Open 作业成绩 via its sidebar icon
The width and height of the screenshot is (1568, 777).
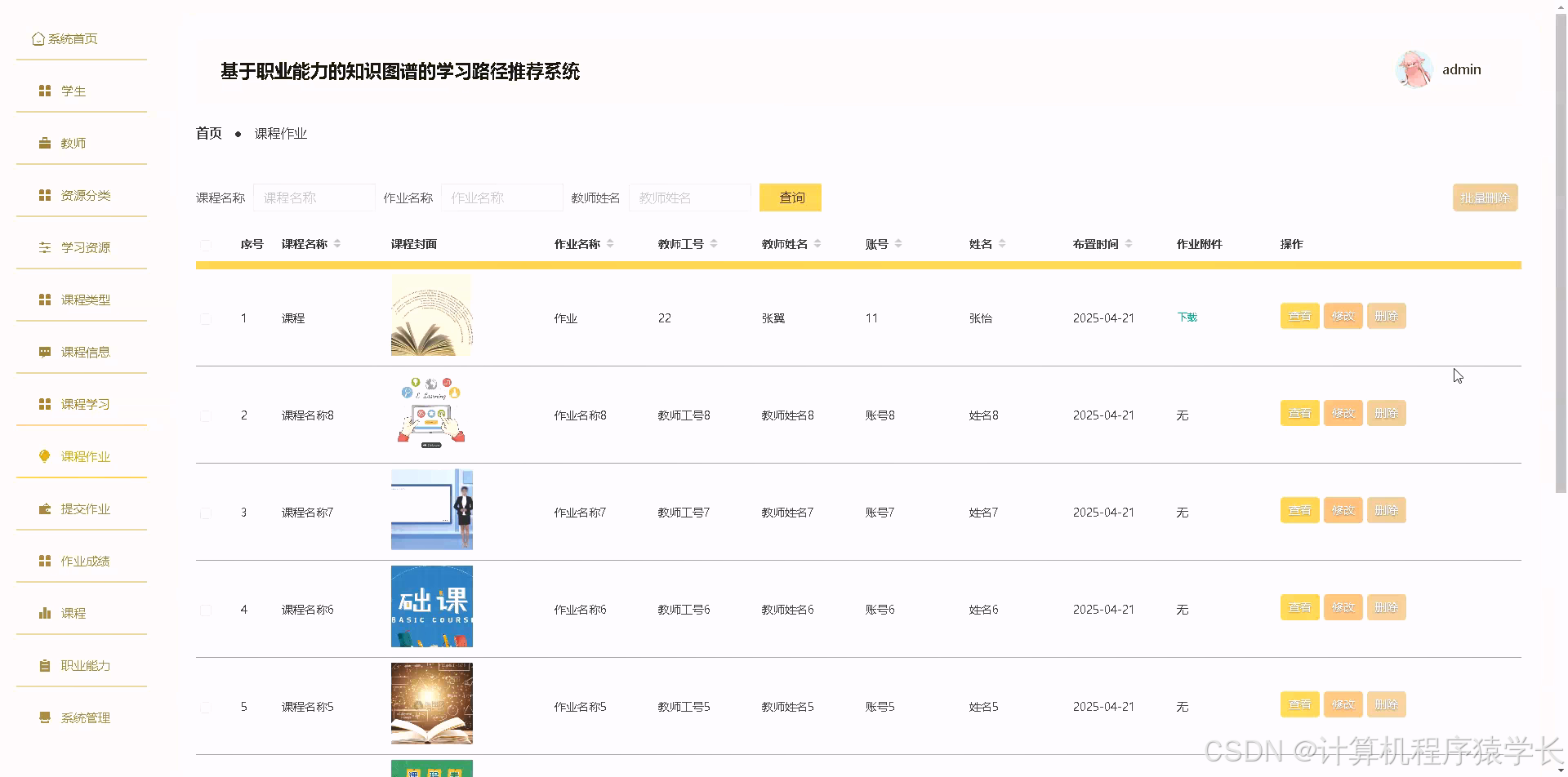45,560
